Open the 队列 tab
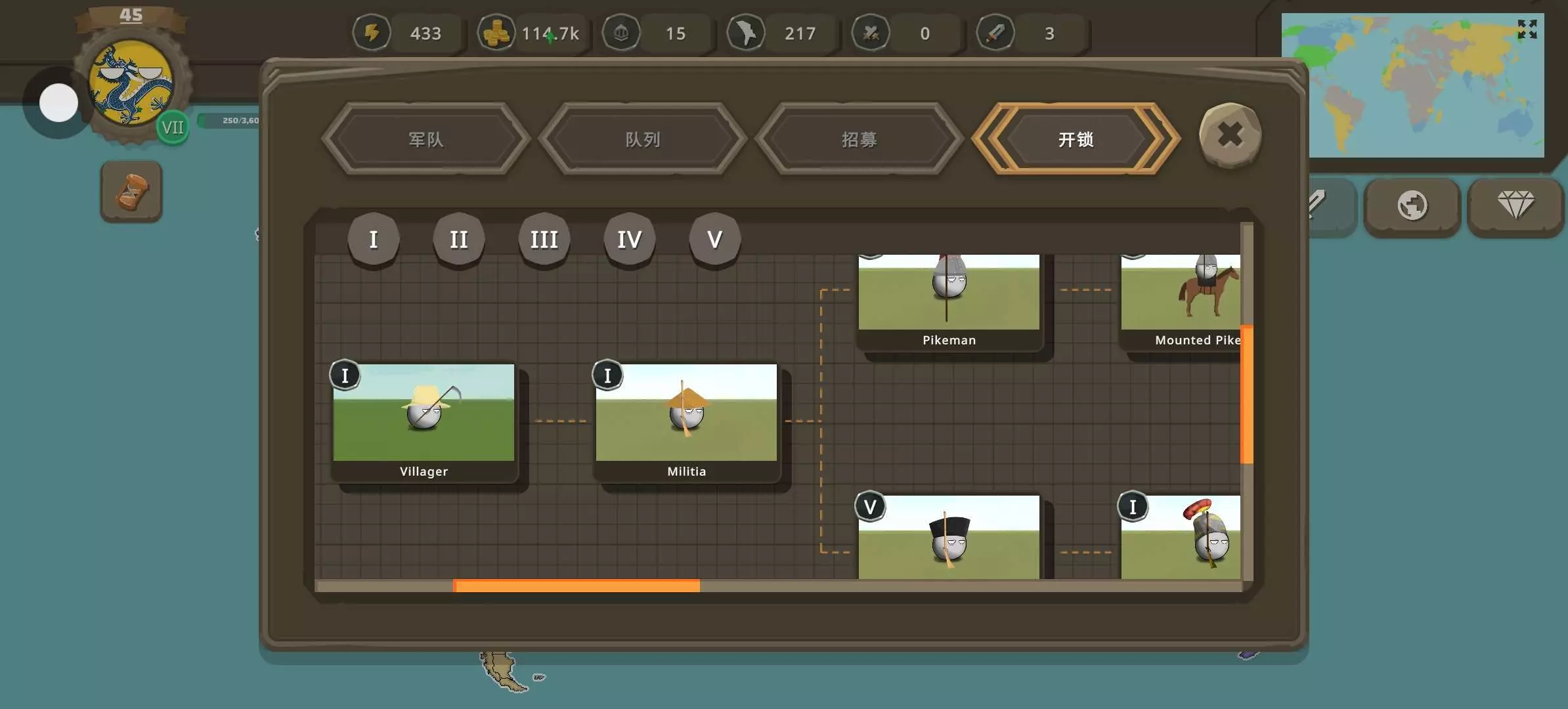Image resolution: width=1568 pixels, height=709 pixels. 642,139
